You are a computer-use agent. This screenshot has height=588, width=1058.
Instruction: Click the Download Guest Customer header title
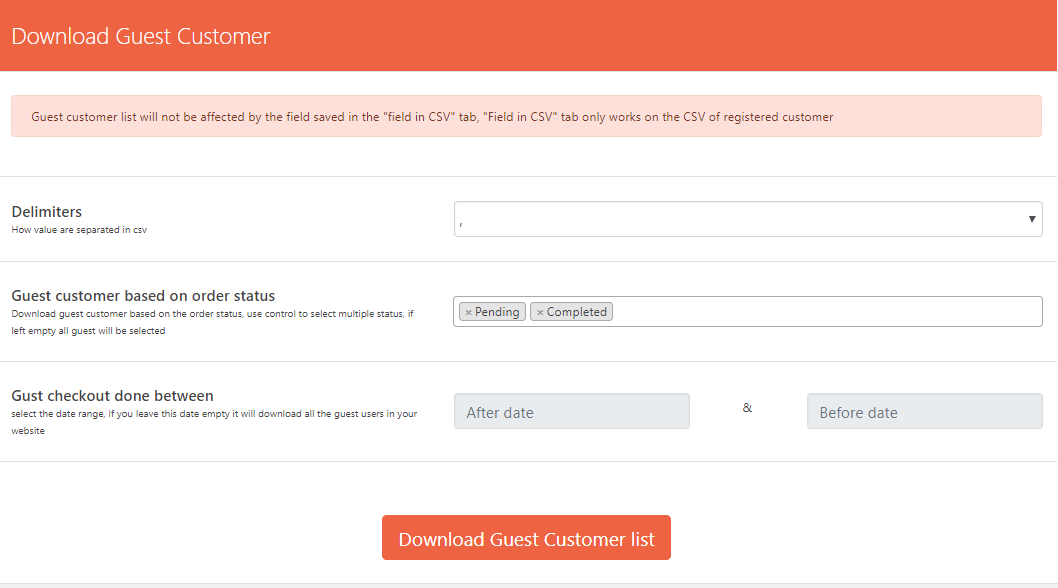(x=141, y=36)
